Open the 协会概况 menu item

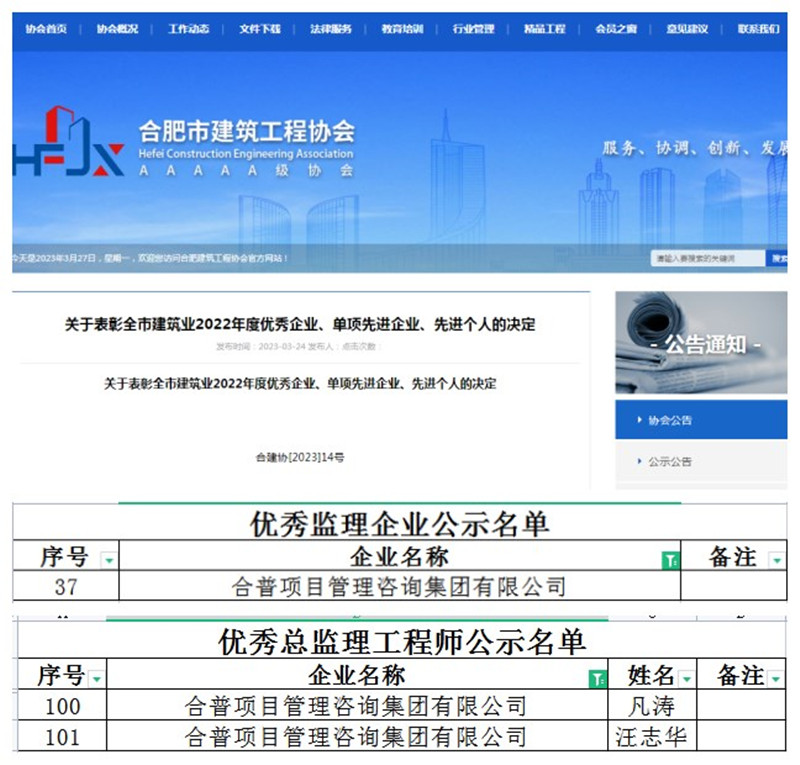click(x=117, y=29)
